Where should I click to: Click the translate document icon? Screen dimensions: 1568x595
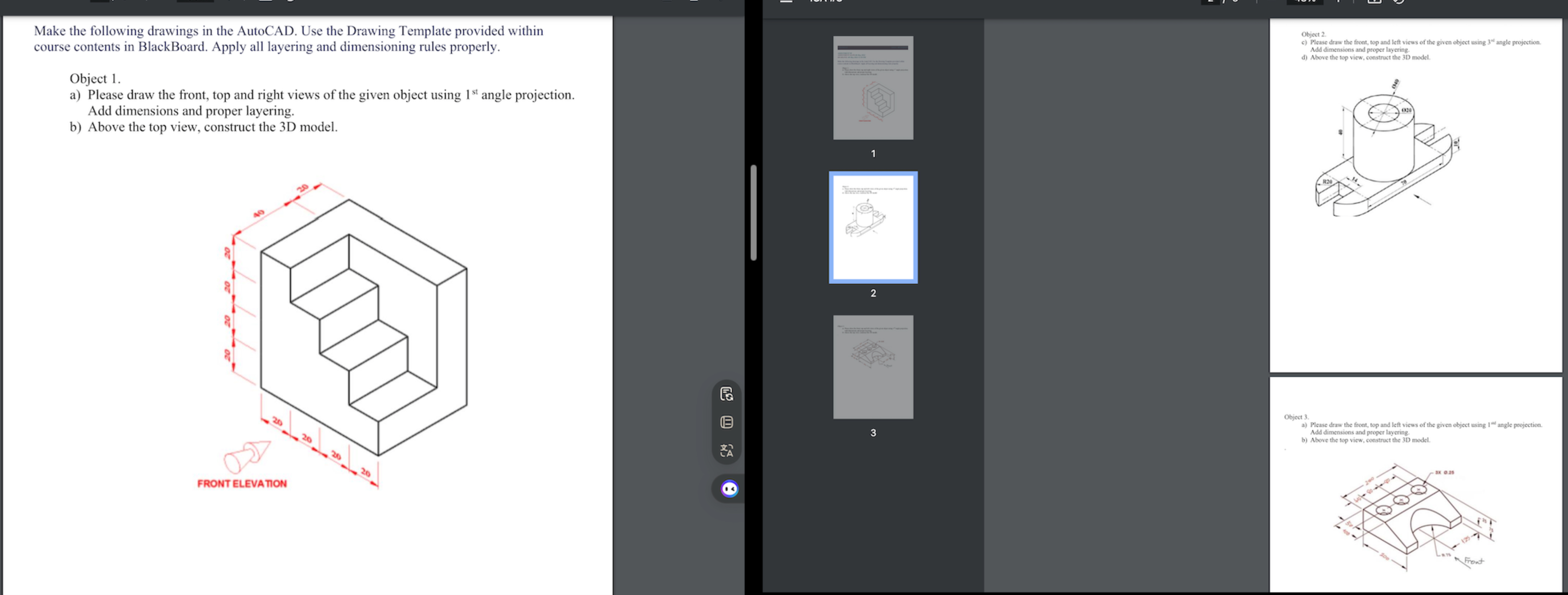(x=726, y=451)
